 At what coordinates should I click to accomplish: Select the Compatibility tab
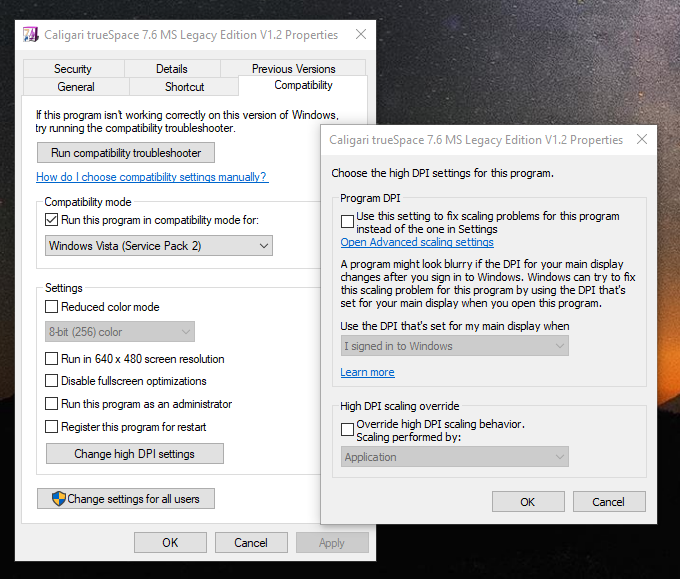click(x=303, y=85)
